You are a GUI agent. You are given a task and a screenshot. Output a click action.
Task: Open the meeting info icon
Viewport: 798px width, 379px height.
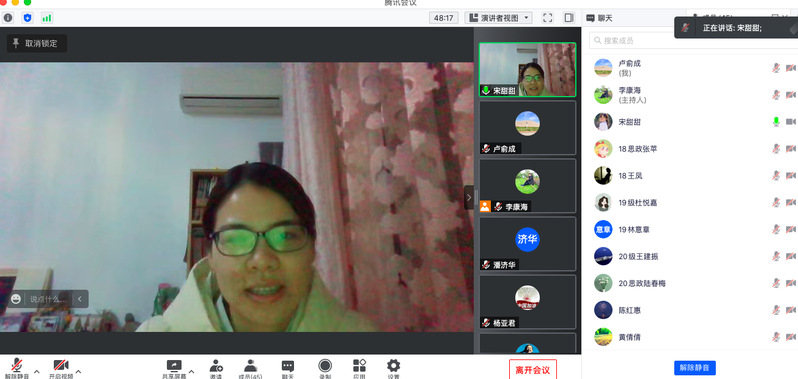(8, 18)
